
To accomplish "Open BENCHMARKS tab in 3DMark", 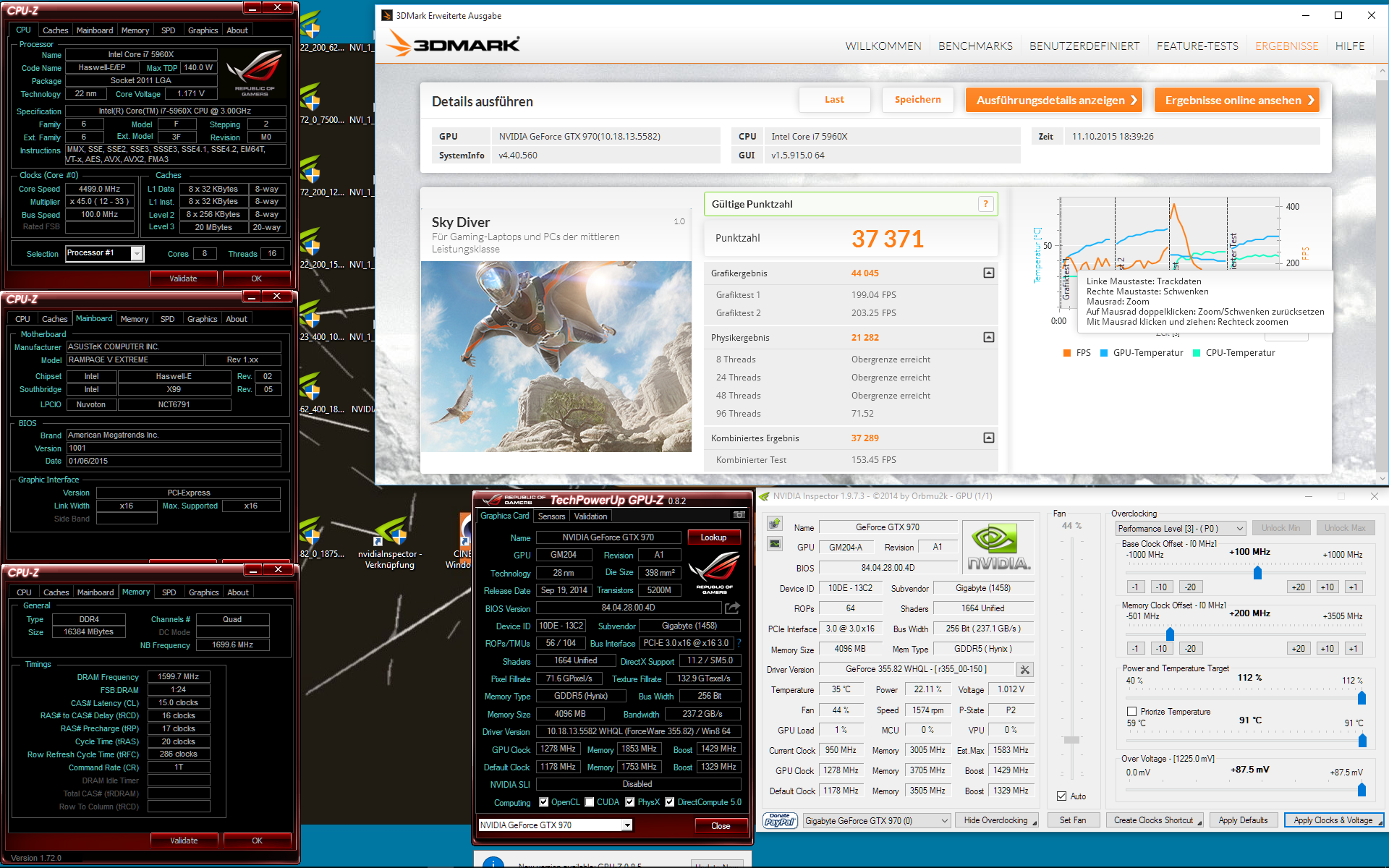I will [975, 46].
